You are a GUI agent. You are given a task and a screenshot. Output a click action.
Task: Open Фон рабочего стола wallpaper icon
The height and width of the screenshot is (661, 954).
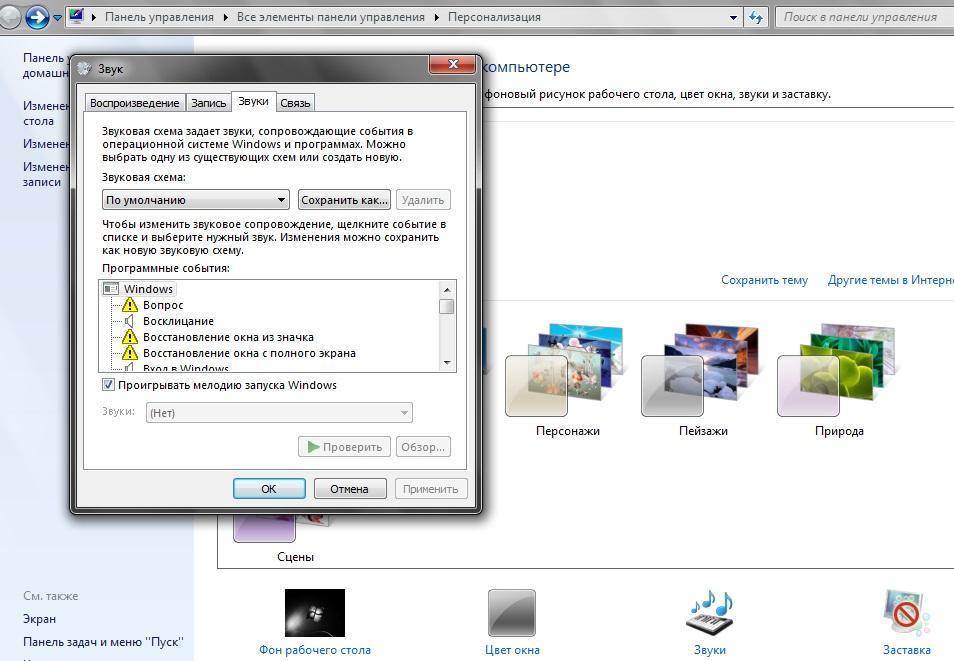[x=314, y=614]
